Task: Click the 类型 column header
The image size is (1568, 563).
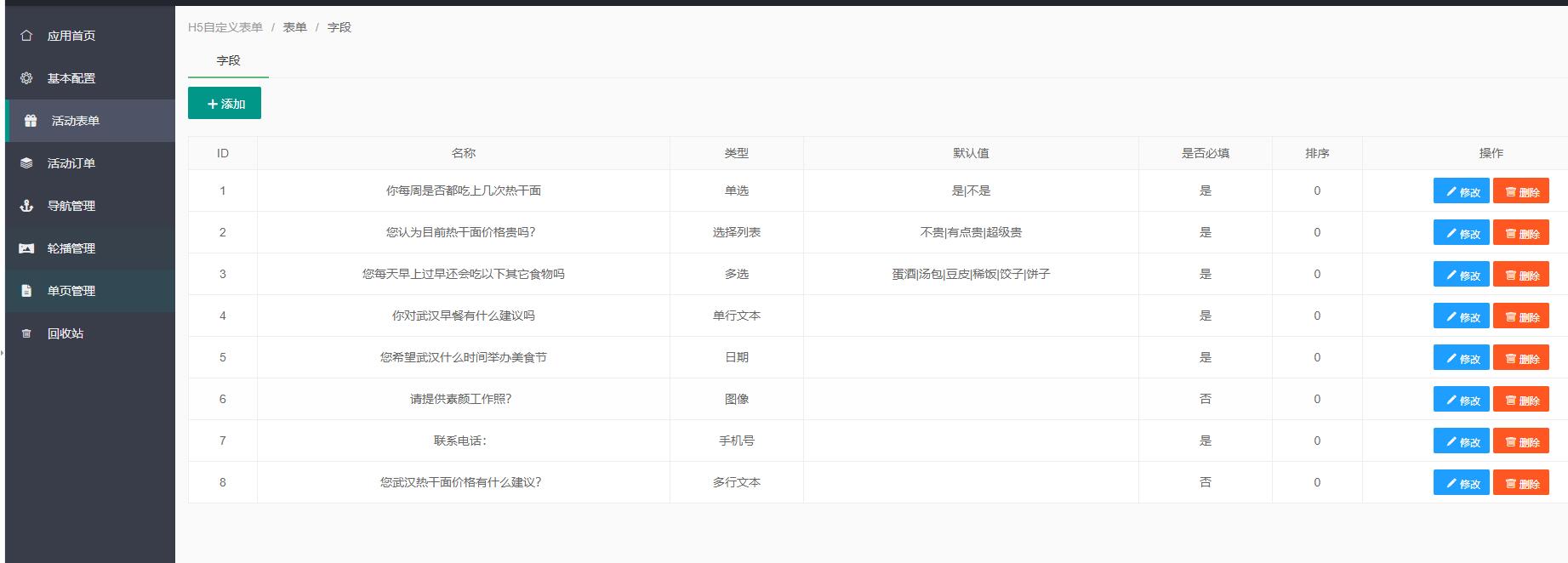Action: tap(737, 153)
